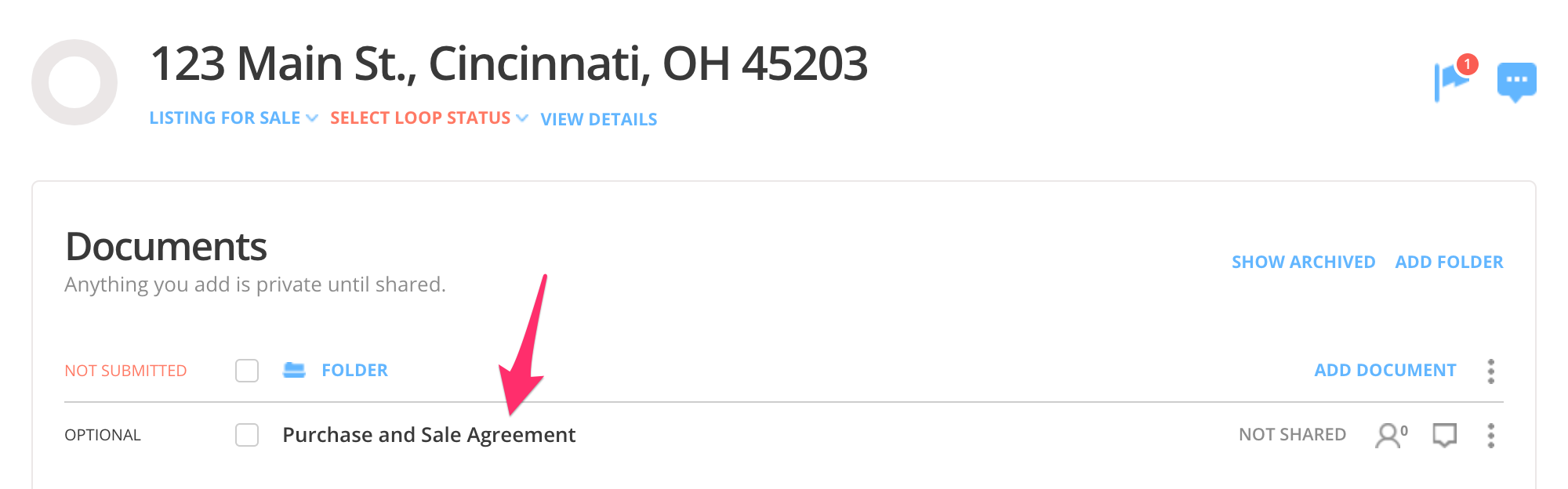Screen dimensions: 1568x489
Task: Select the Folder checkbox
Action: point(247,371)
